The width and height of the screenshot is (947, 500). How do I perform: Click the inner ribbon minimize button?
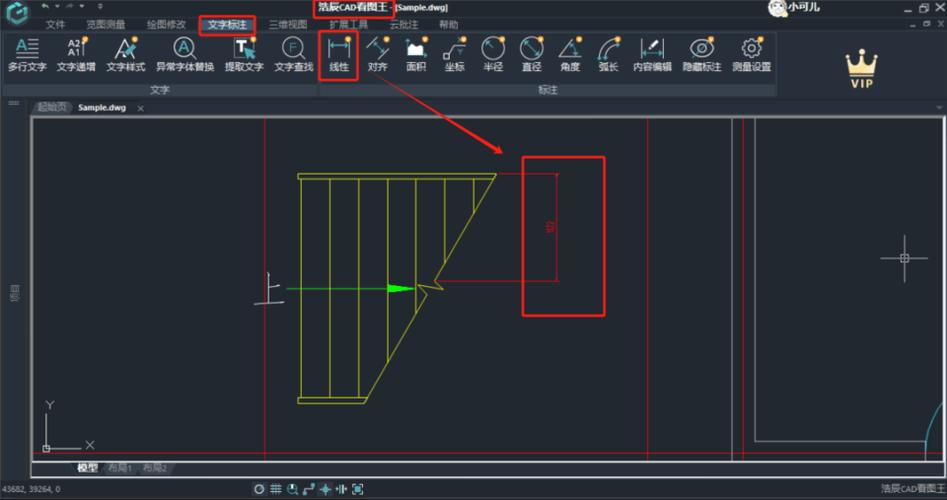(914, 24)
